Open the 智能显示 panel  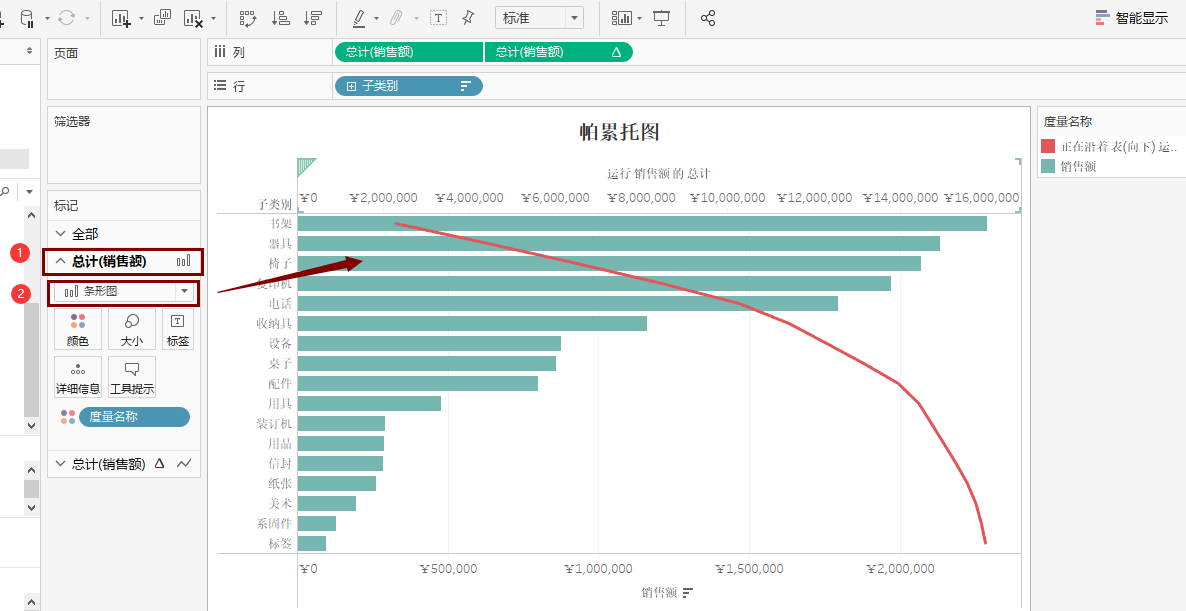pyautogui.click(x=1132, y=18)
